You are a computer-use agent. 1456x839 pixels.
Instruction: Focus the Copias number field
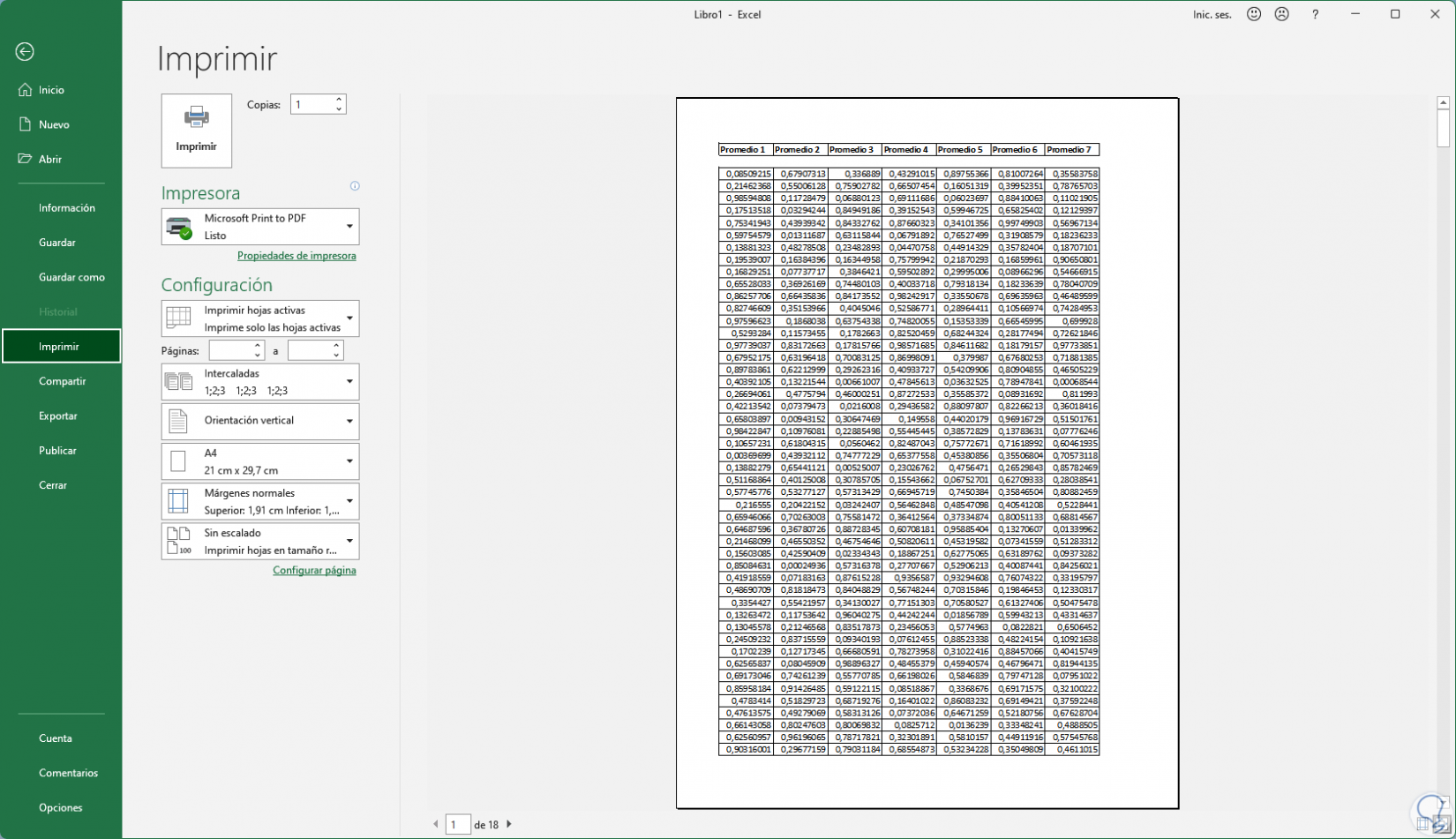(311, 104)
